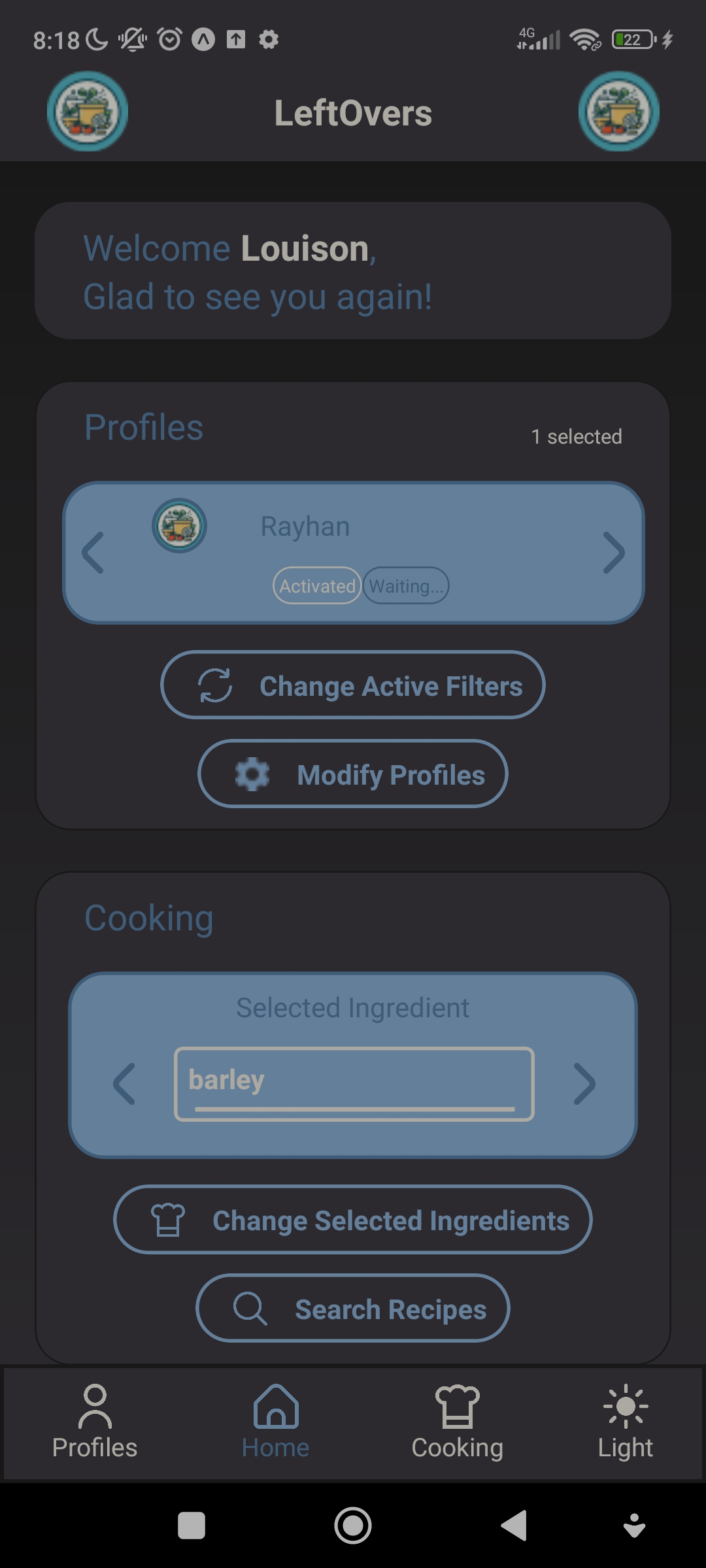Toggle the Waiting... chip for Rayhan
This screenshot has width=706, height=1568.
tap(406, 586)
